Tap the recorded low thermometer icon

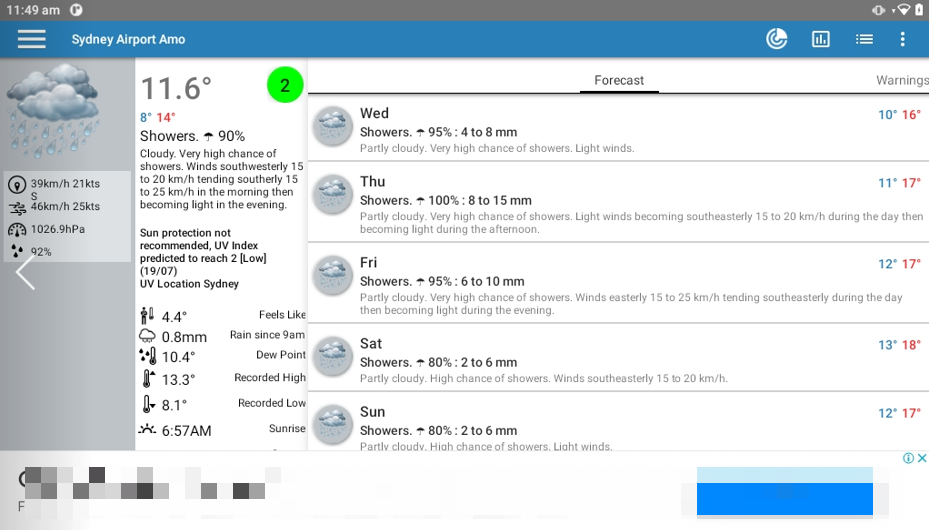(x=148, y=404)
